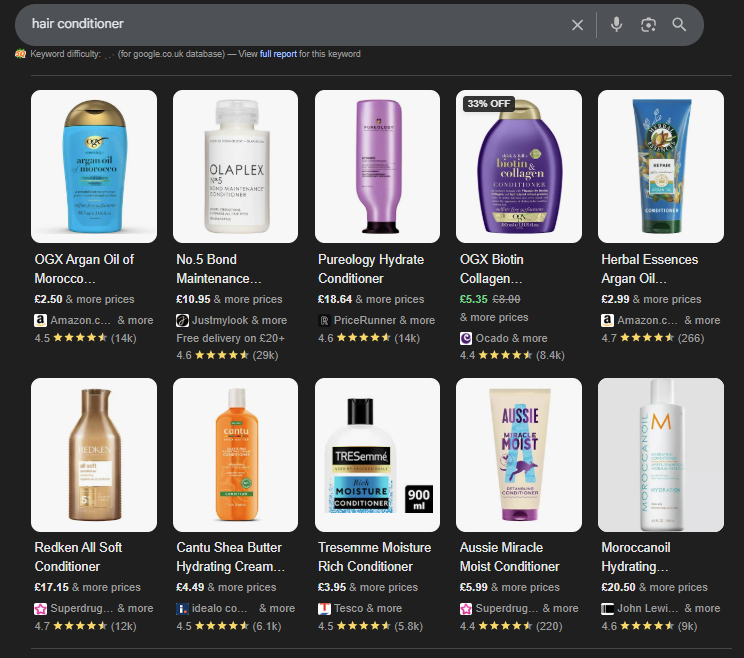The image size is (744, 658).
Task: Click the Tesco store icon
Action: 324,609
